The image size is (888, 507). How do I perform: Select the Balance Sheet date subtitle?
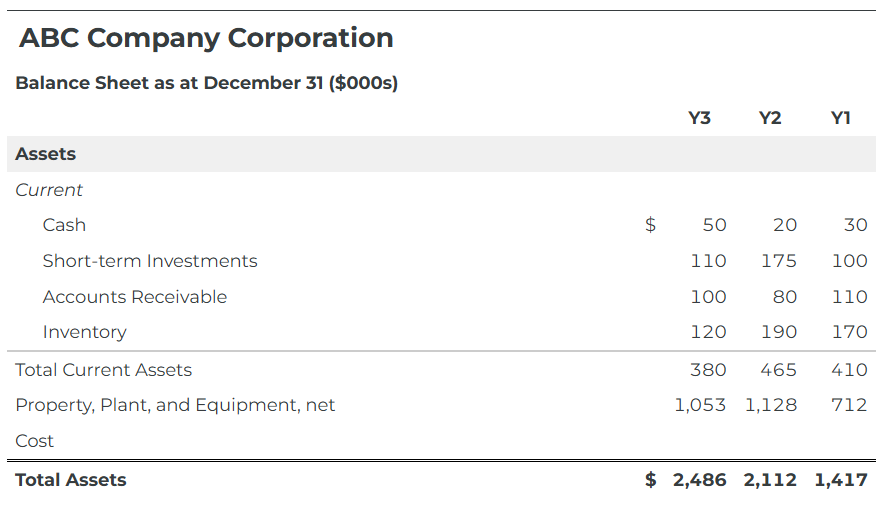click(x=206, y=83)
